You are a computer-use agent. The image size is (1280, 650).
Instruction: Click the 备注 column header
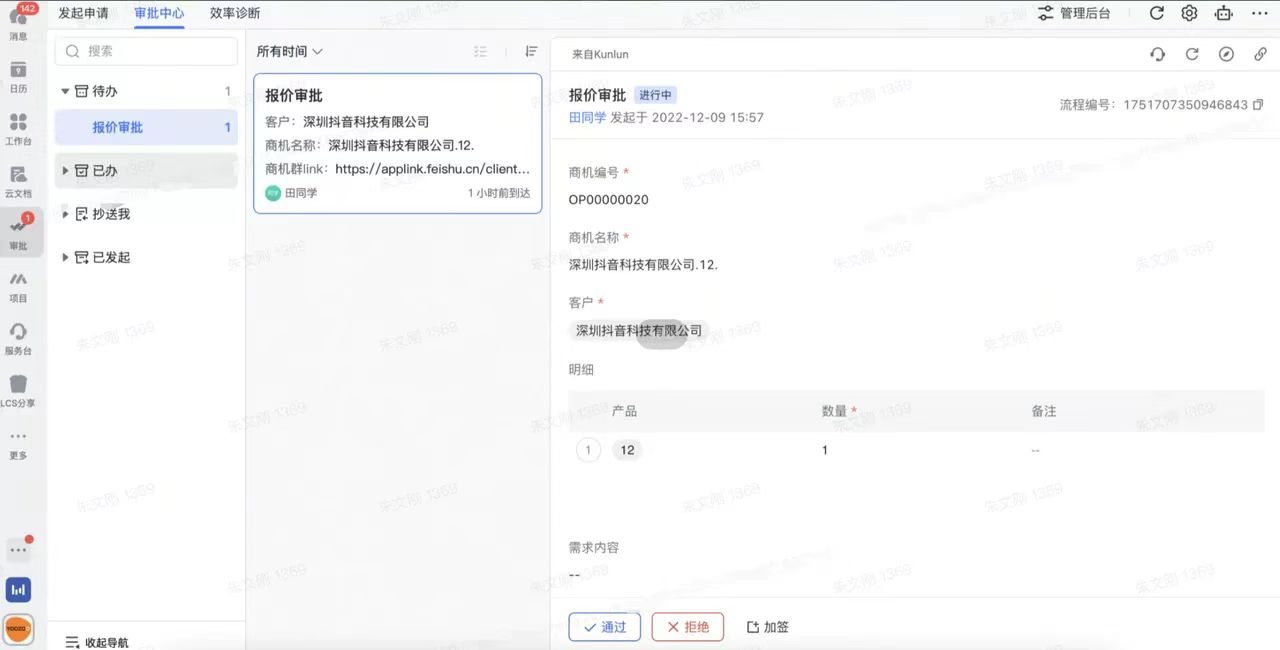pos(1044,411)
